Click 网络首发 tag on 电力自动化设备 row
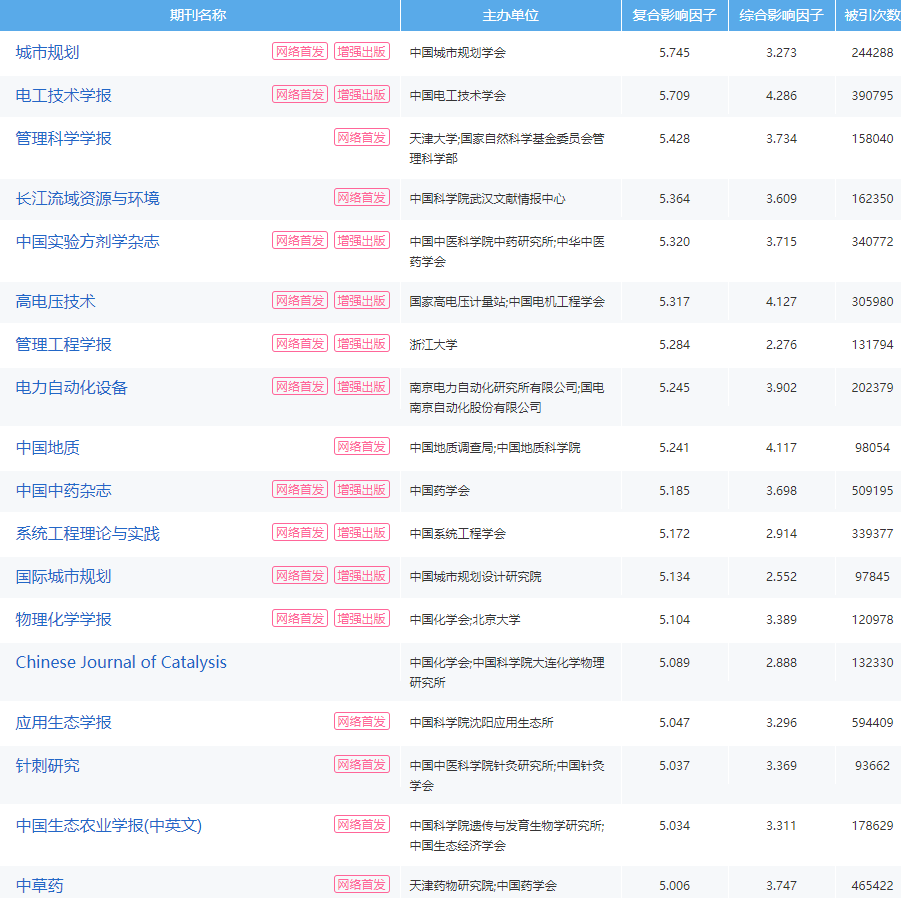901x898 pixels. [x=300, y=387]
